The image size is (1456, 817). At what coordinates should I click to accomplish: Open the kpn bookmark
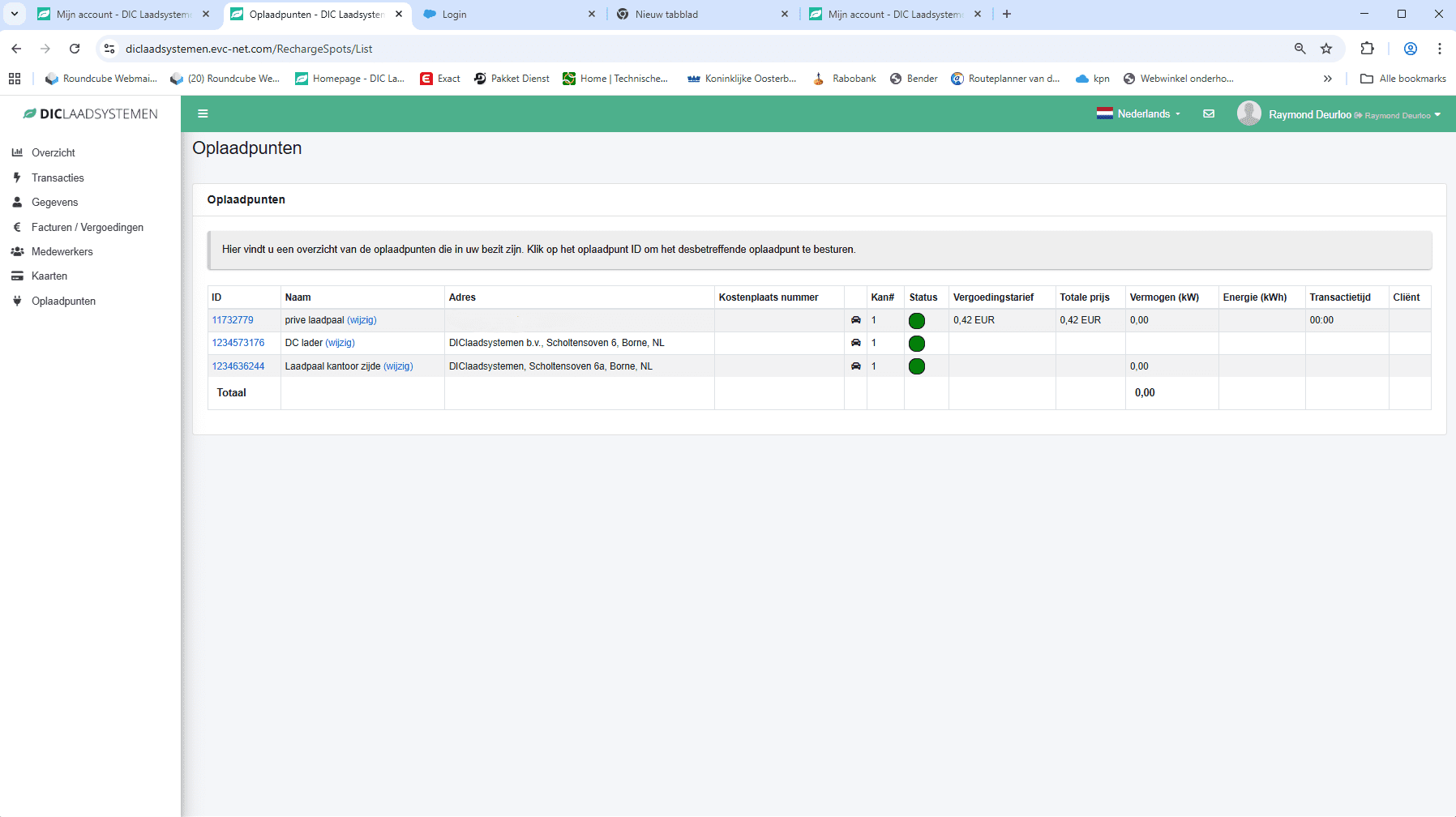1092,79
